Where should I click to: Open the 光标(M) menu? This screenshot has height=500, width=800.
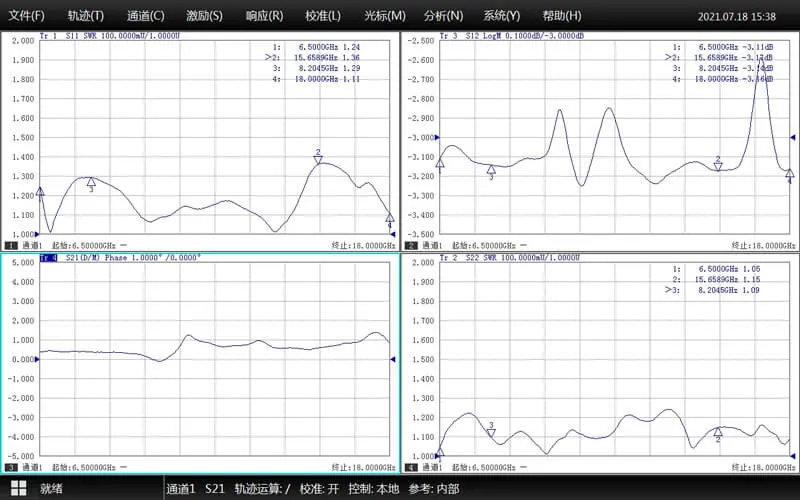[x=385, y=16]
